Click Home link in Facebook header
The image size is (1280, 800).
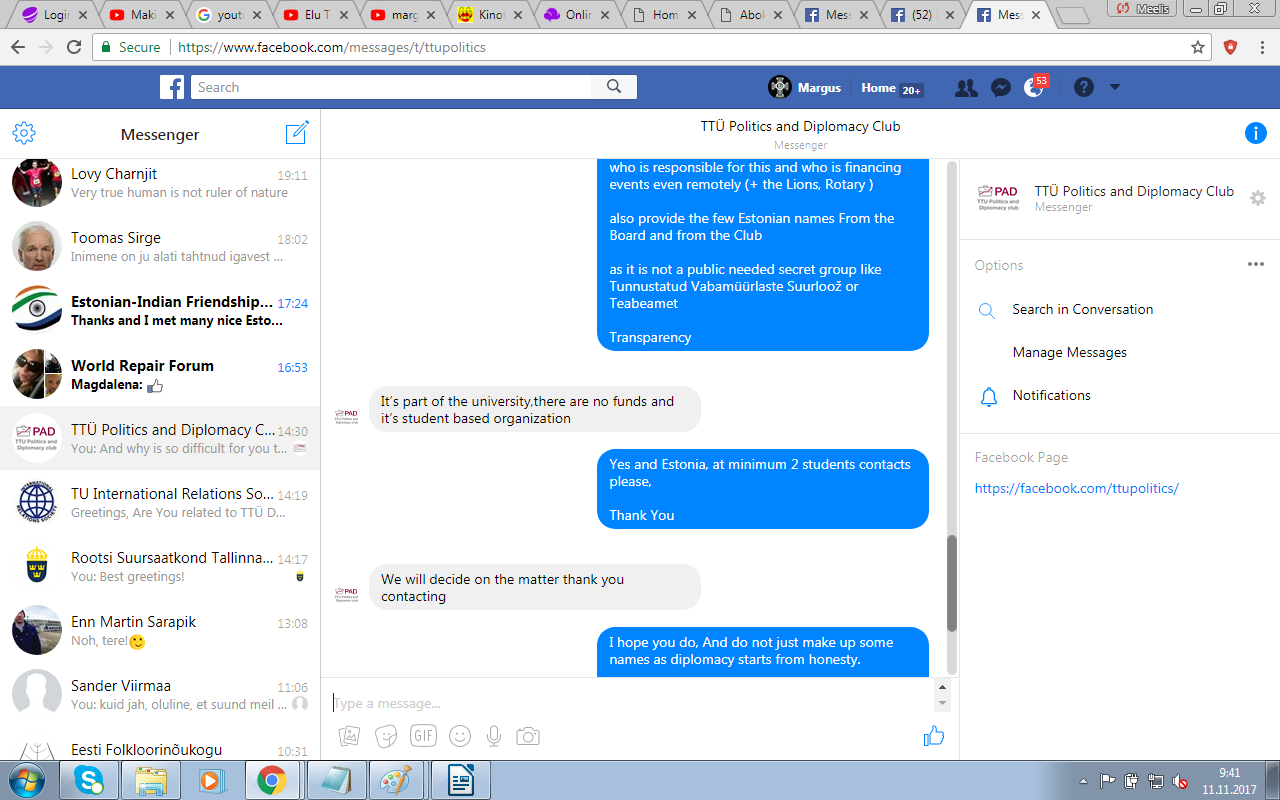click(878, 87)
